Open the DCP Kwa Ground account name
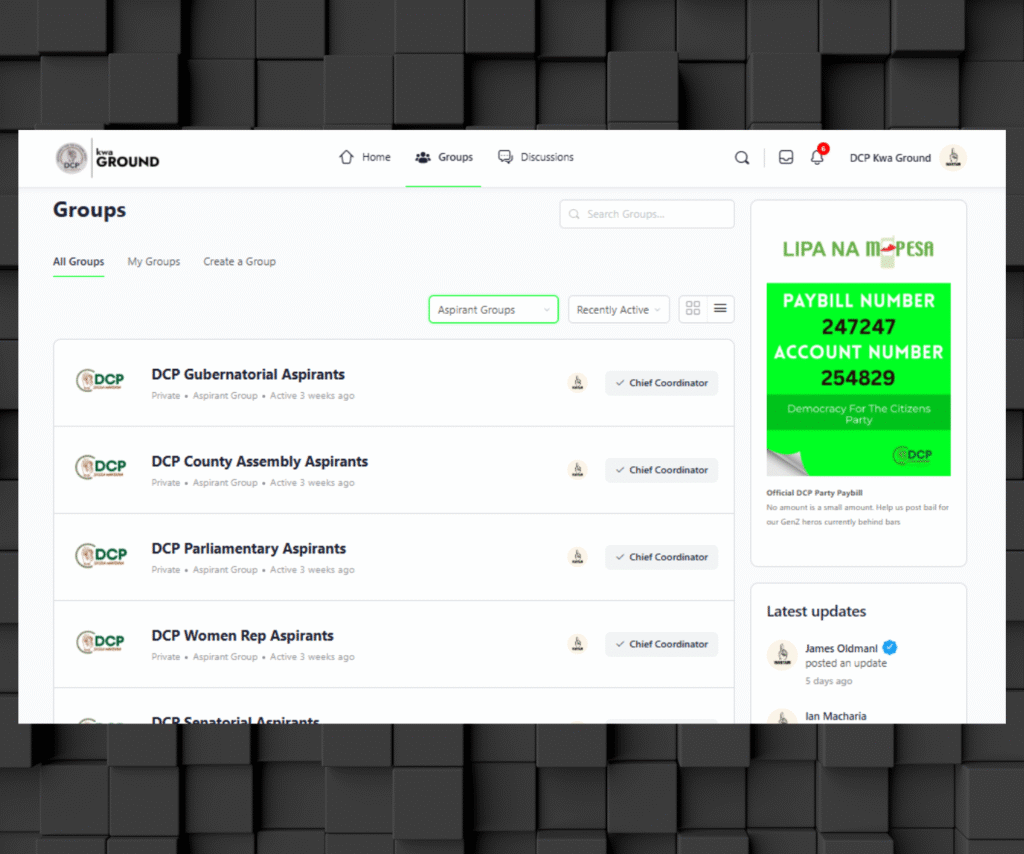 point(890,158)
